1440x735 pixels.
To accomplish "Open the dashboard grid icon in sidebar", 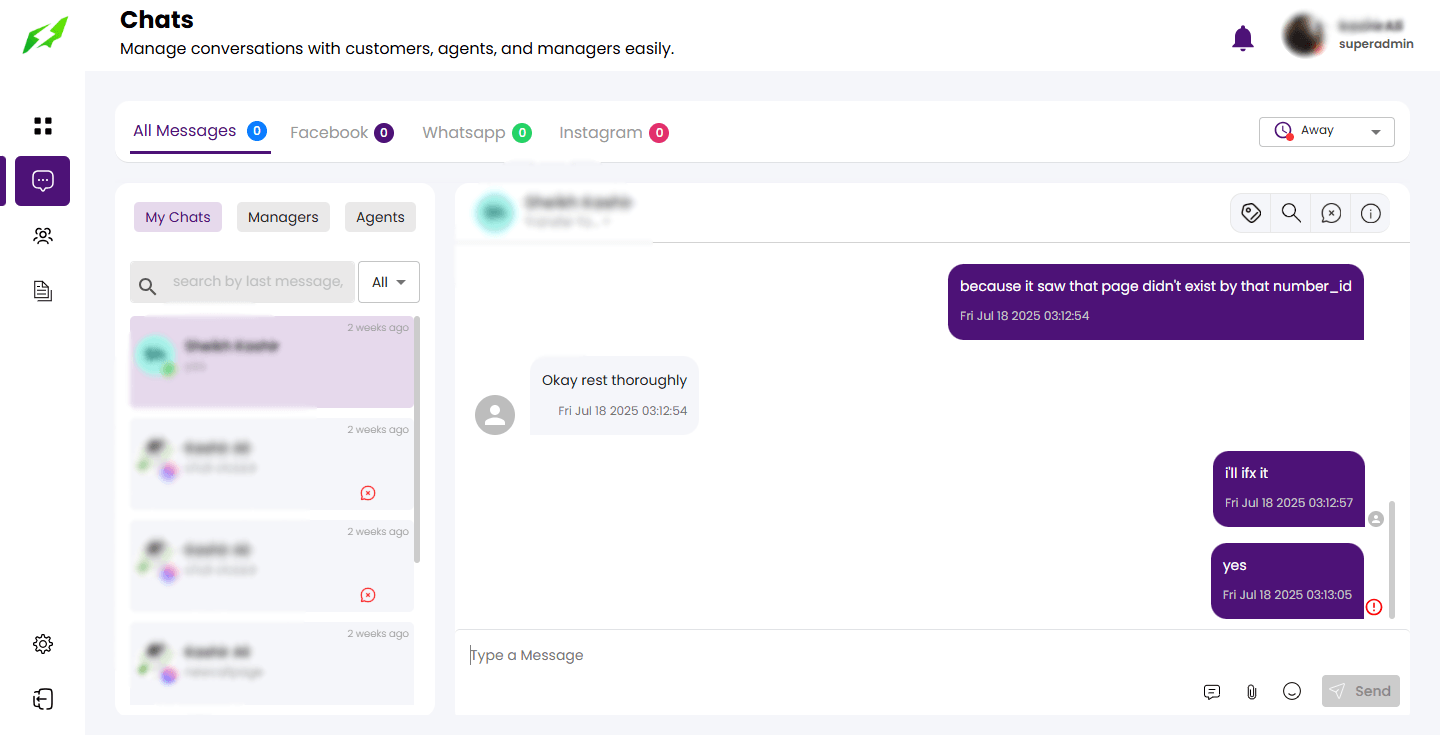I will coord(43,126).
